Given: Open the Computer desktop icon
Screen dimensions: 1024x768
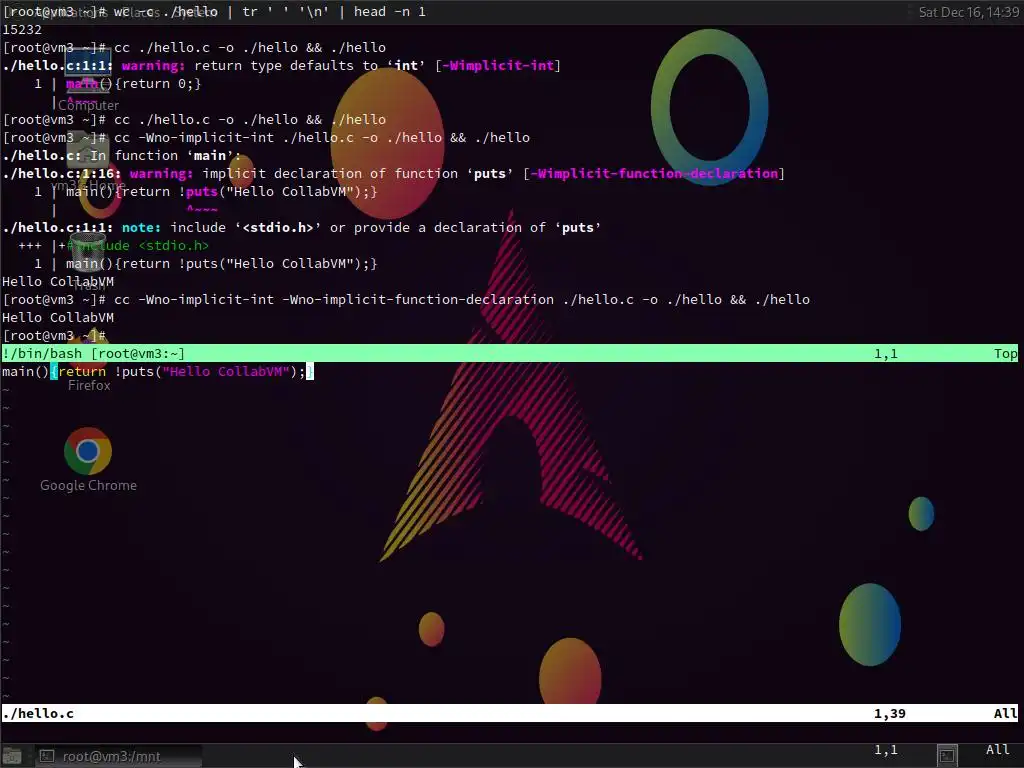Looking at the screenshot, I should 88,71.
